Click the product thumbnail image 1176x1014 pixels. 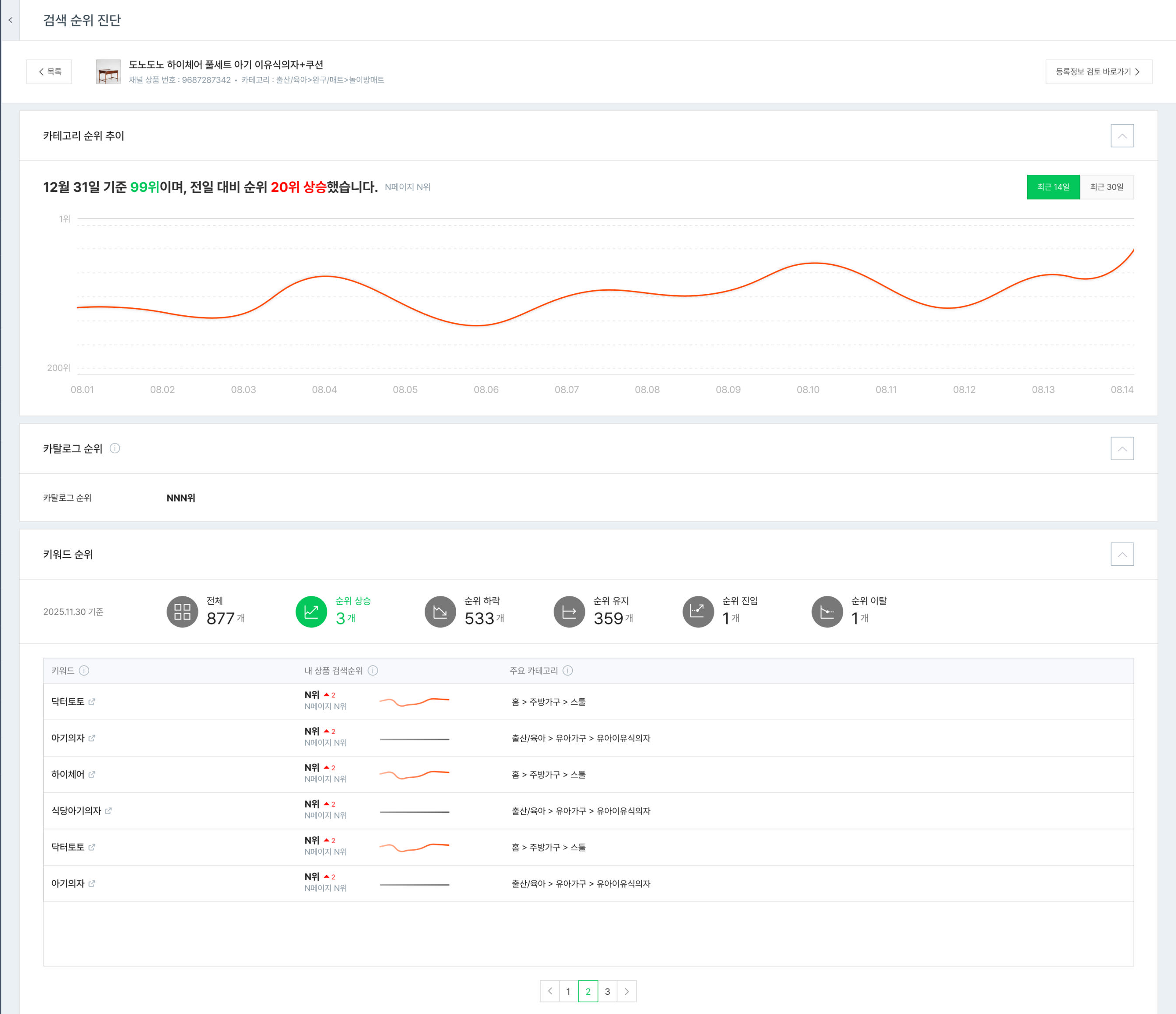click(x=108, y=72)
